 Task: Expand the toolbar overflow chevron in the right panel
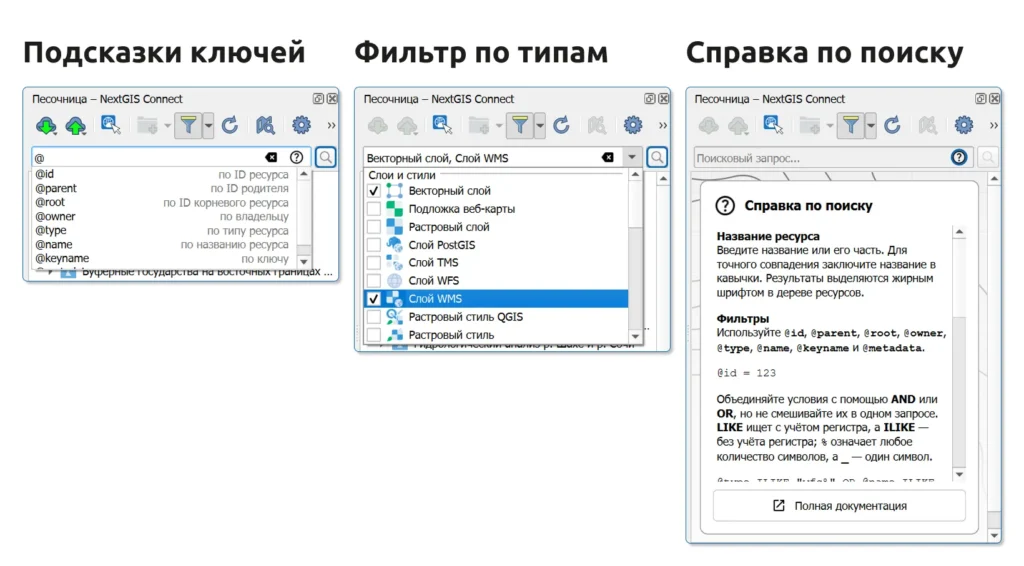click(994, 125)
